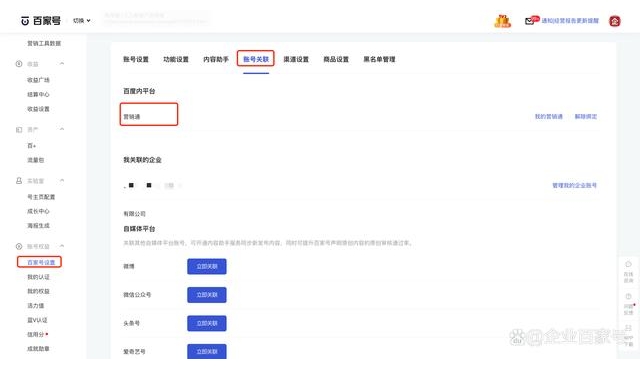Click the 账号权益 section icon
The height and width of the screenshot is (369, 640).
19,246
